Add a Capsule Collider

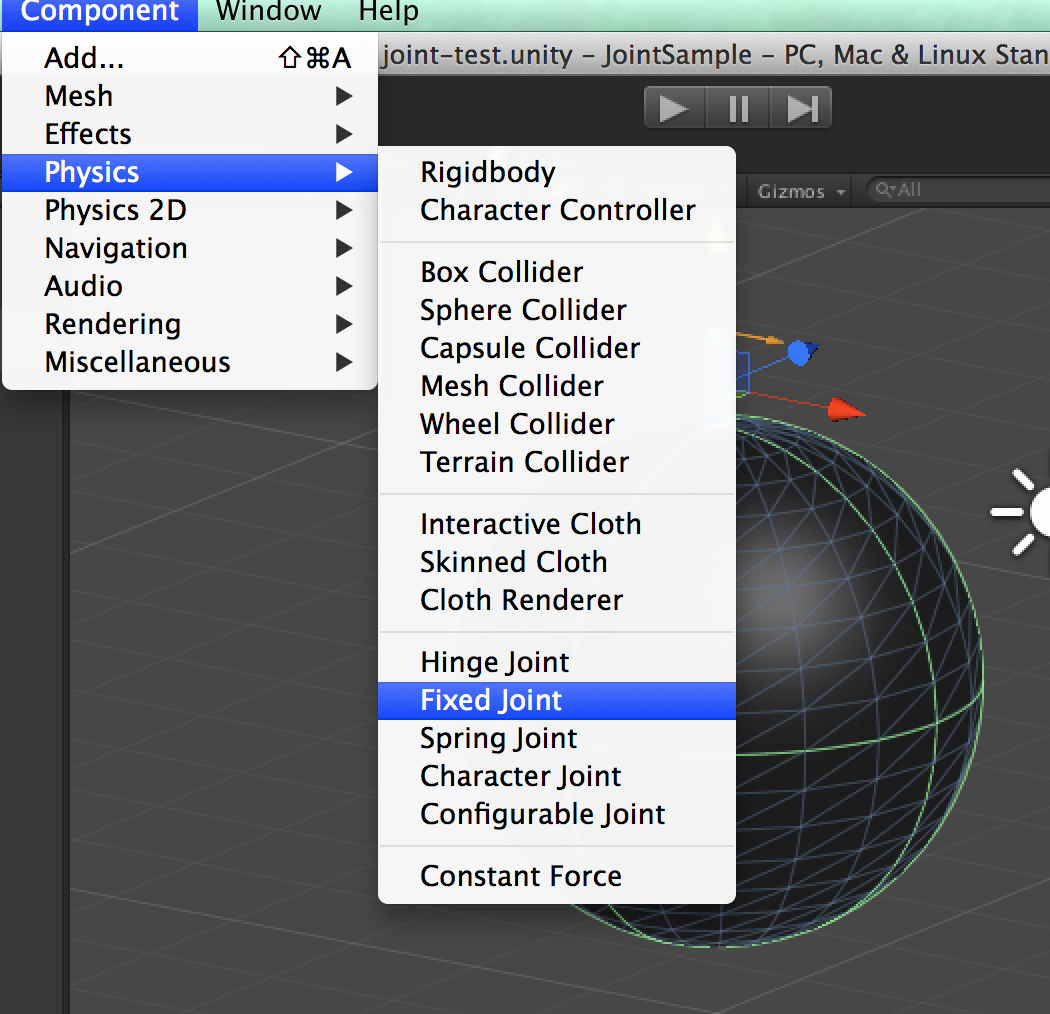[x=556, y=348]
